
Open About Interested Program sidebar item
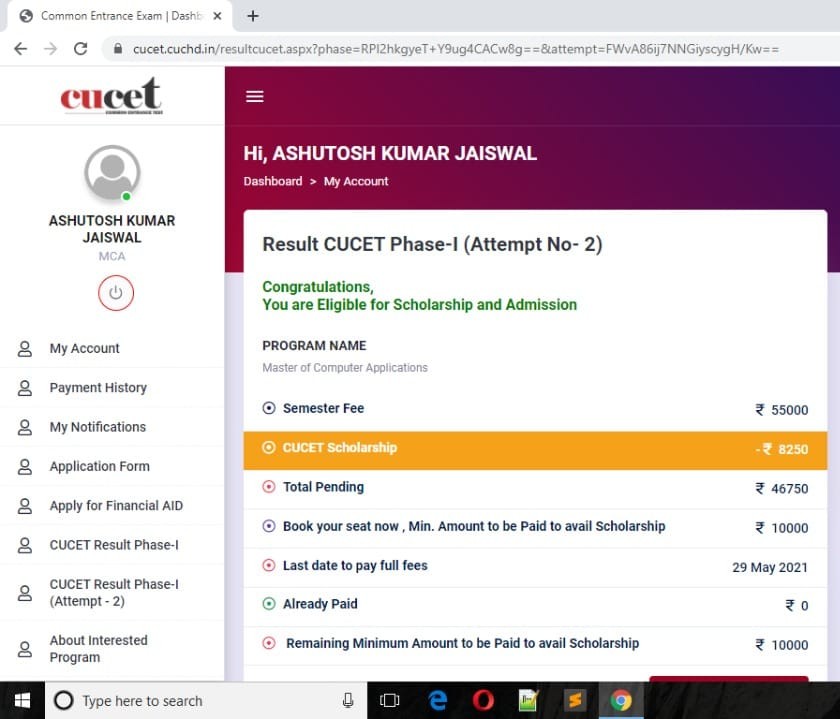[x=99, y=649]
